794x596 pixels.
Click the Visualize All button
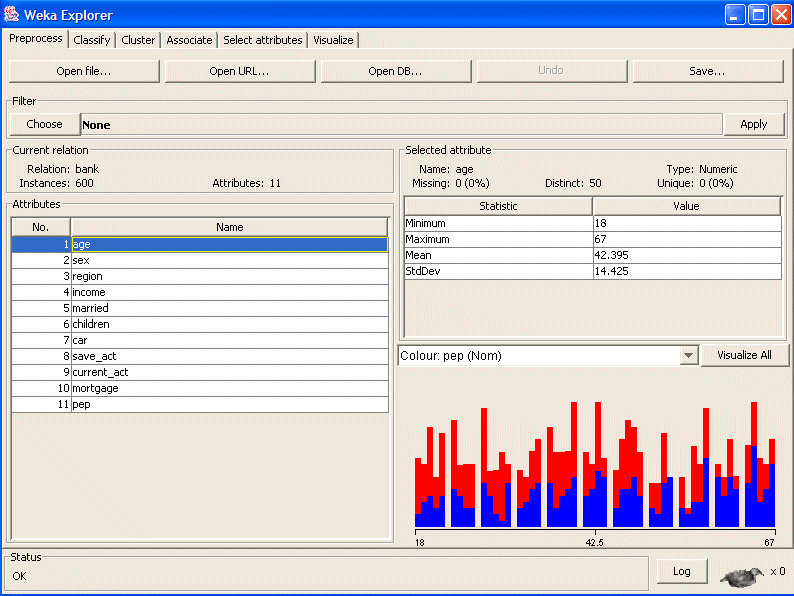click(744, 355)
